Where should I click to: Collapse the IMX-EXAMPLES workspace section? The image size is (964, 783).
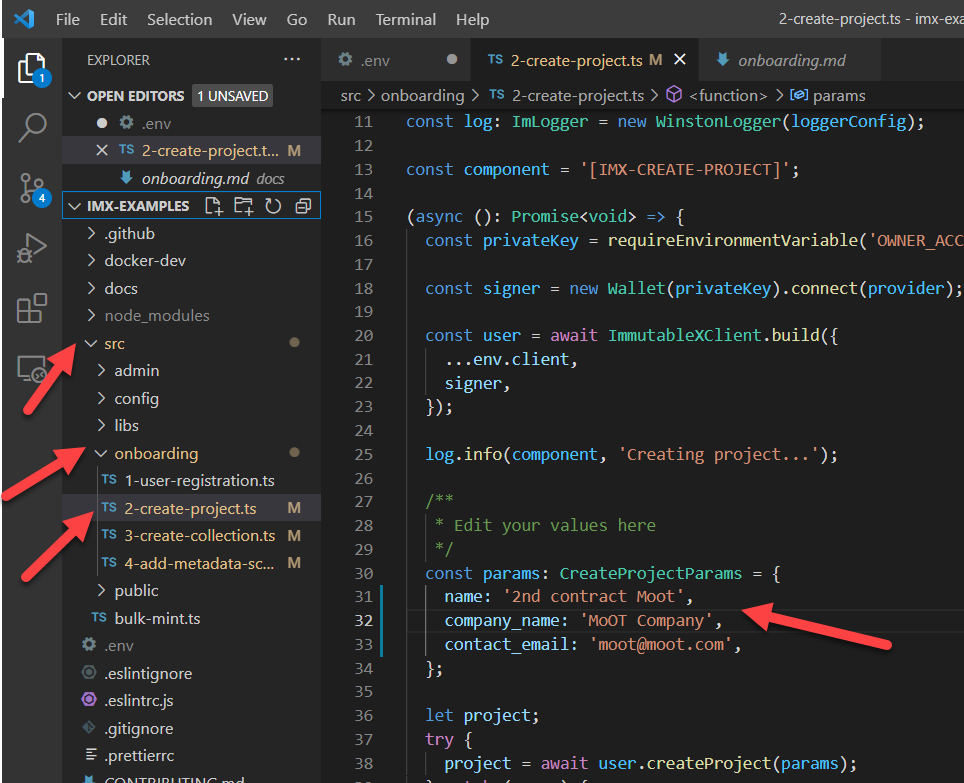click(74, 206)
